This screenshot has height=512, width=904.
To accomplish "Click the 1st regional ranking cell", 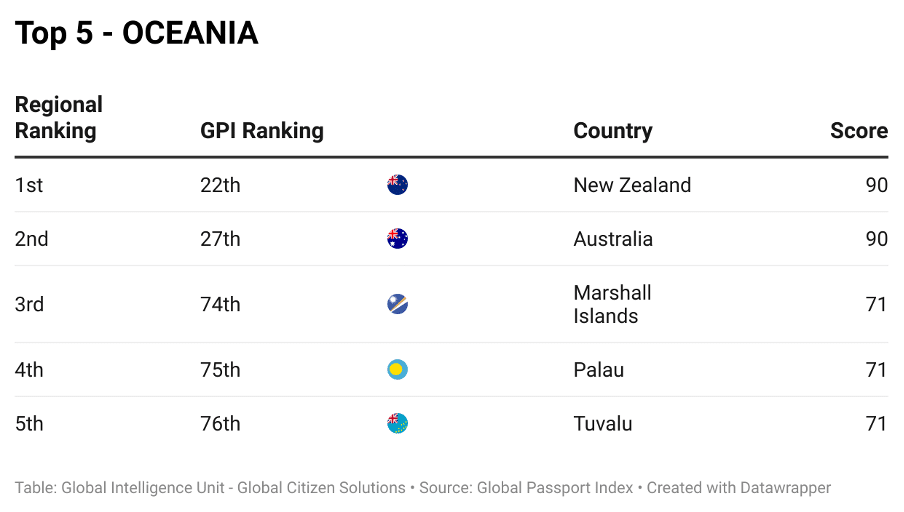I will pos(29,185).
